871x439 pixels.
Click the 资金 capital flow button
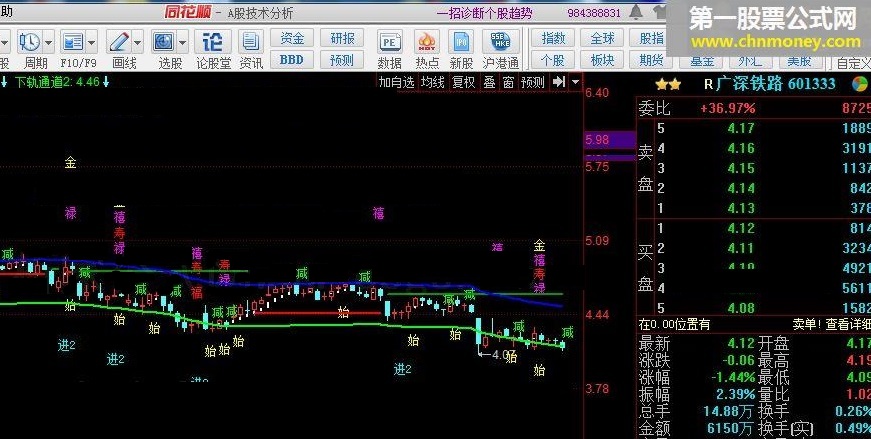(292, 38)
